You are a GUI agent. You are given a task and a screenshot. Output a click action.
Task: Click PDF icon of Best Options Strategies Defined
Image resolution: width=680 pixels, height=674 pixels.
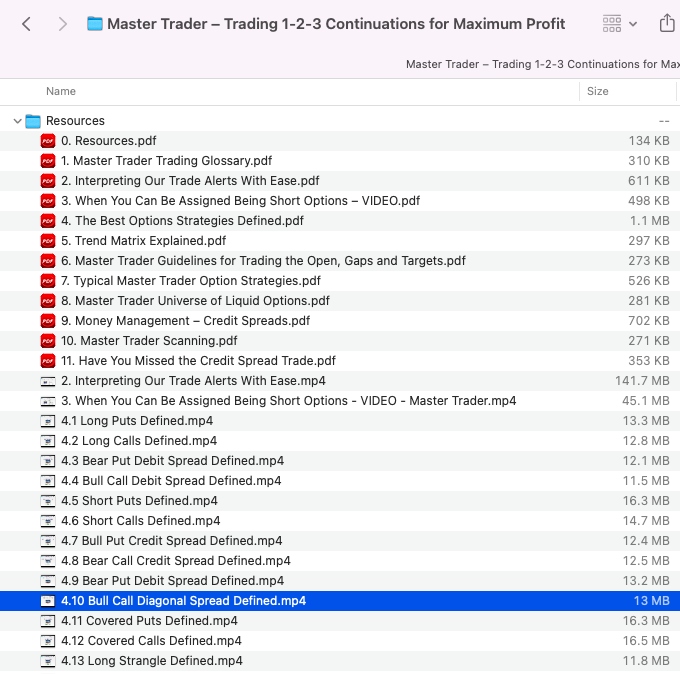click(x=48, y=221)
